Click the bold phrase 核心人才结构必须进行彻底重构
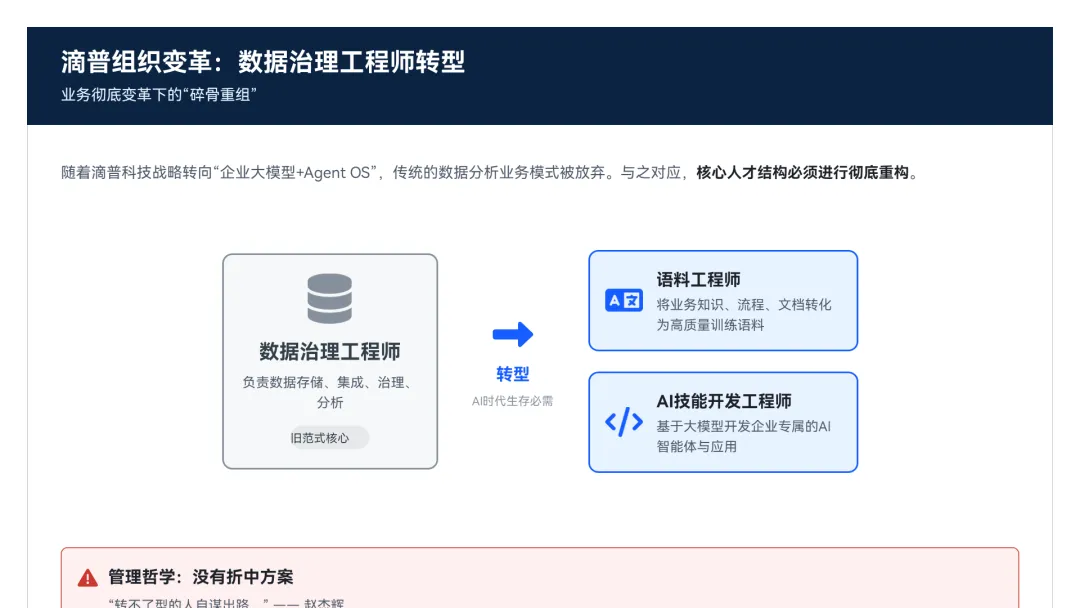 point(802,173)
